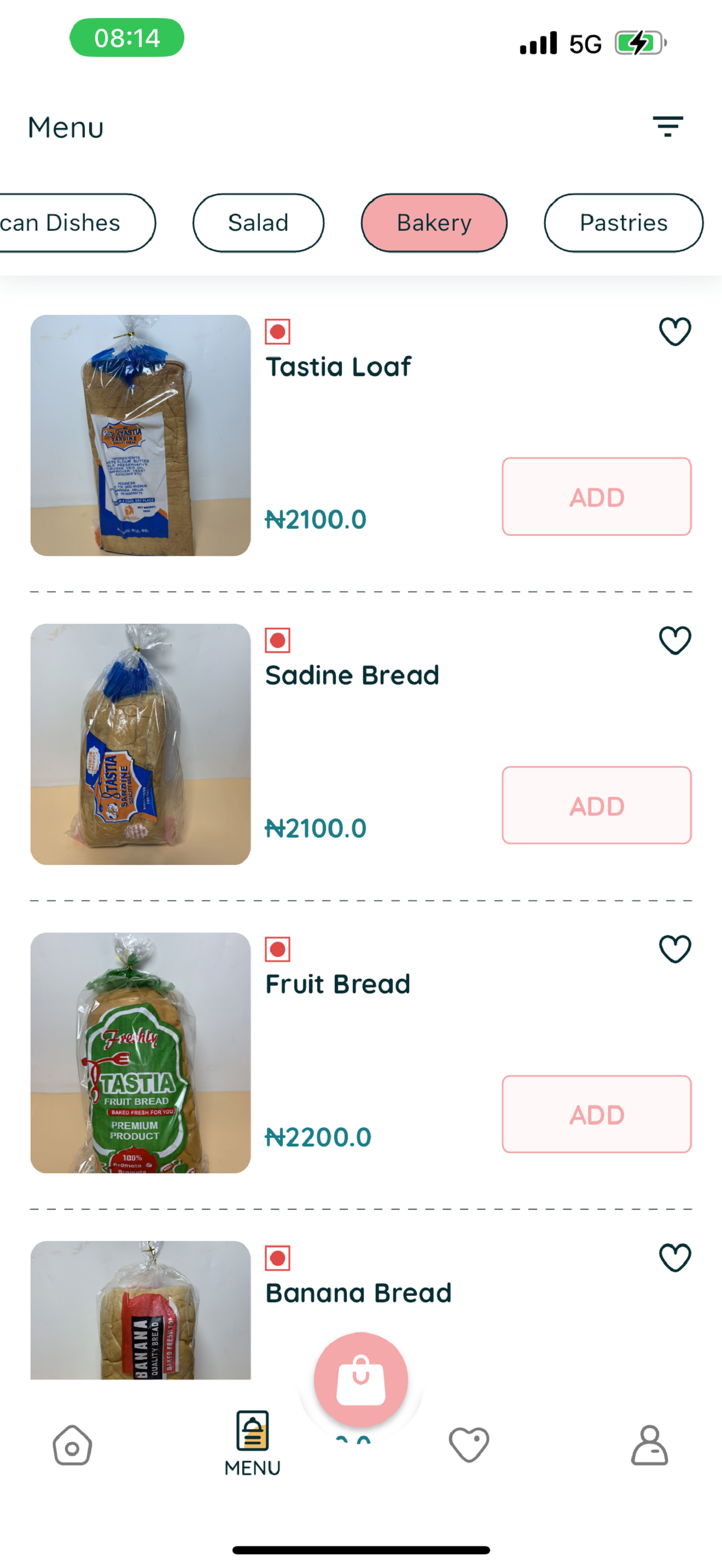
Task: Add Tastia Loaf to cart
Action: 597,496
